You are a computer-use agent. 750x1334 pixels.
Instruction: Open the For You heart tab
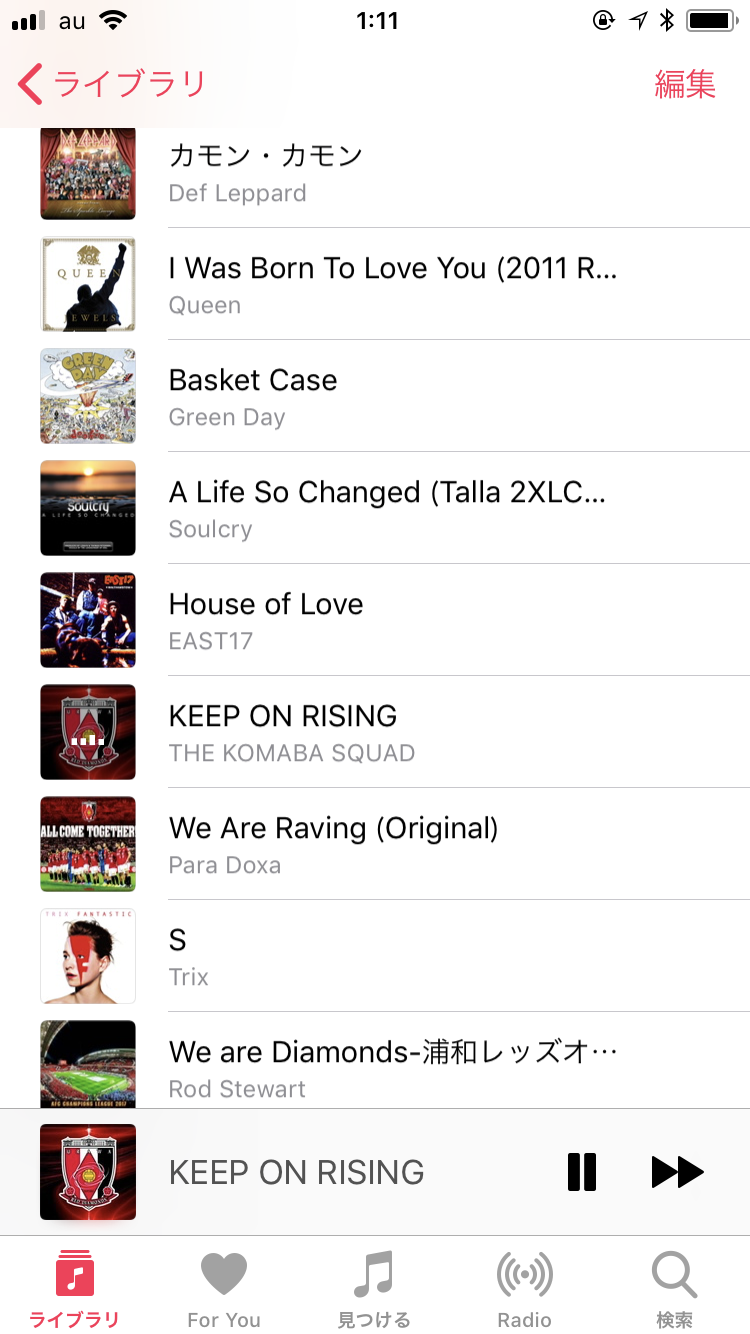tap(224, 1288)
